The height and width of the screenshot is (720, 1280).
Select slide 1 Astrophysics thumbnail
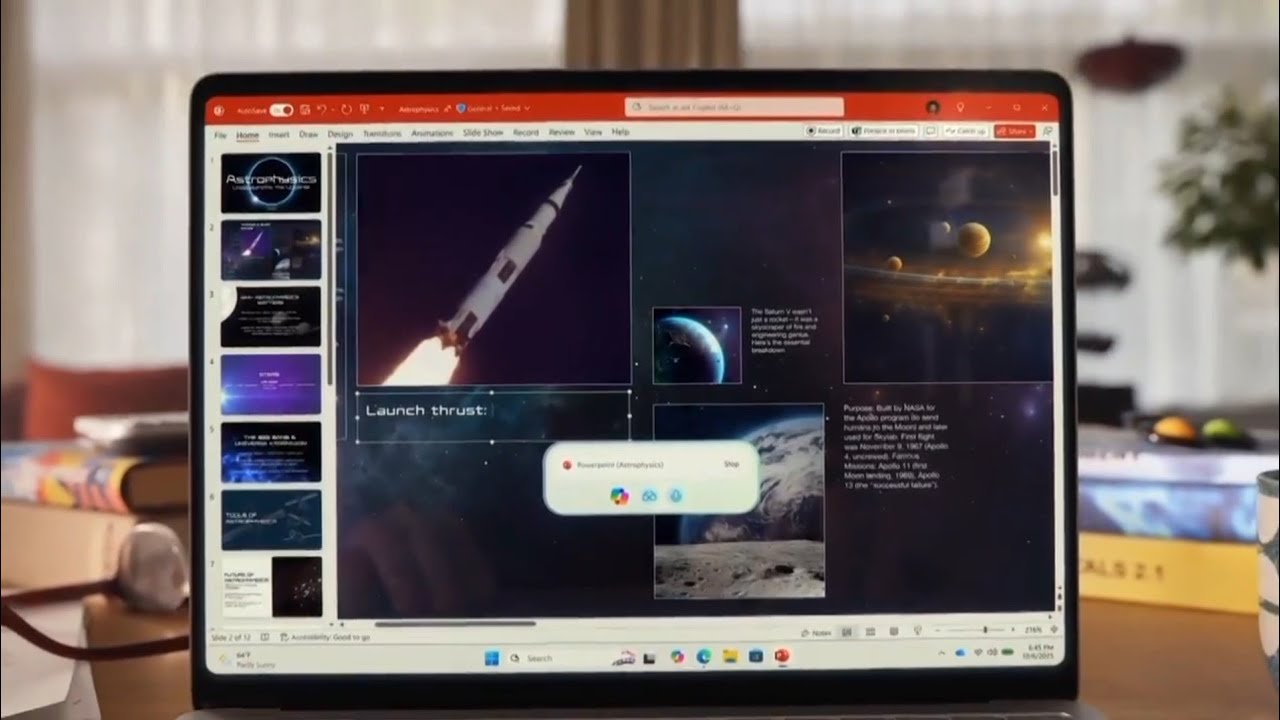271,182
